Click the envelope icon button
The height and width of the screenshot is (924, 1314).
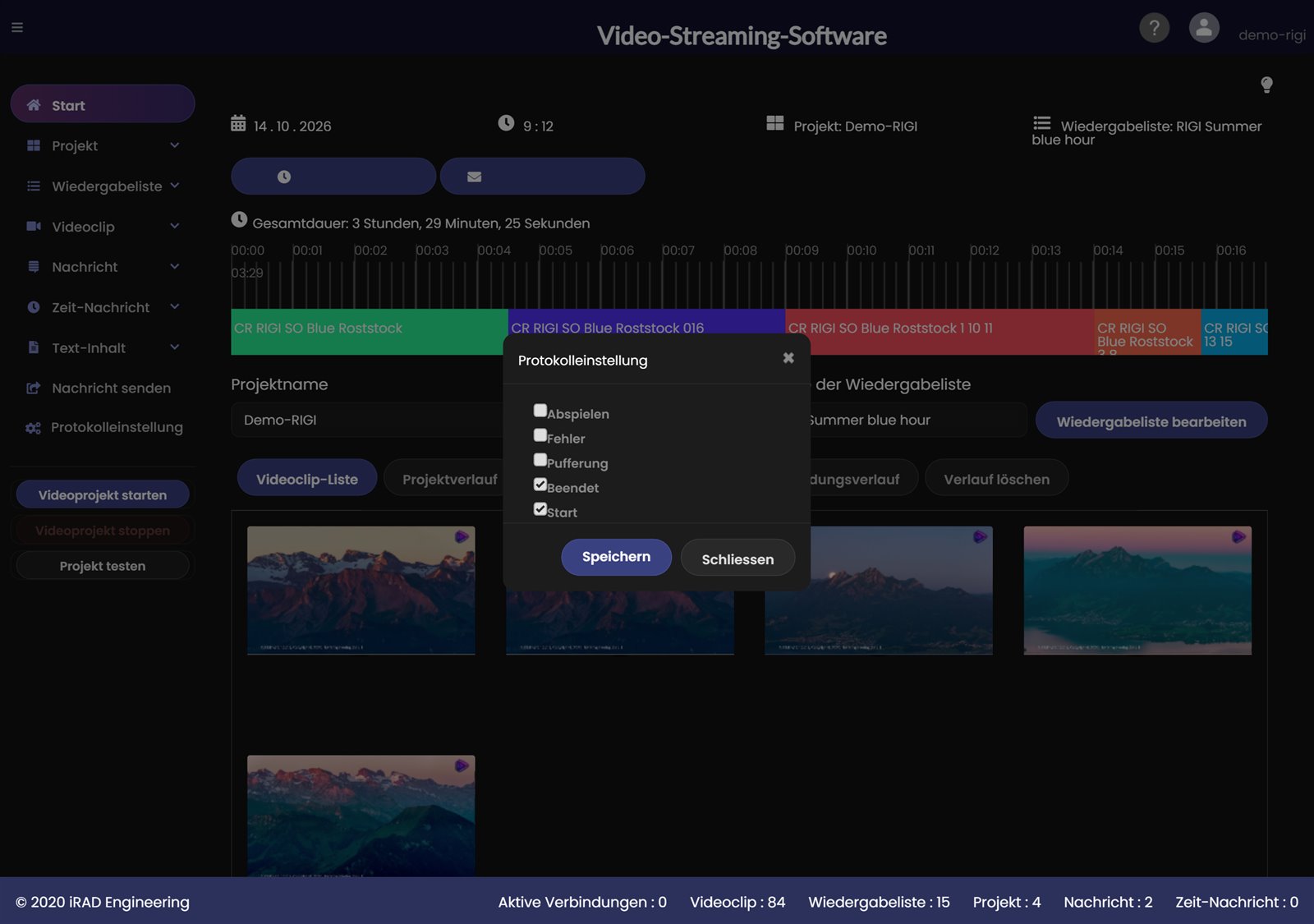tap(543, 177)
